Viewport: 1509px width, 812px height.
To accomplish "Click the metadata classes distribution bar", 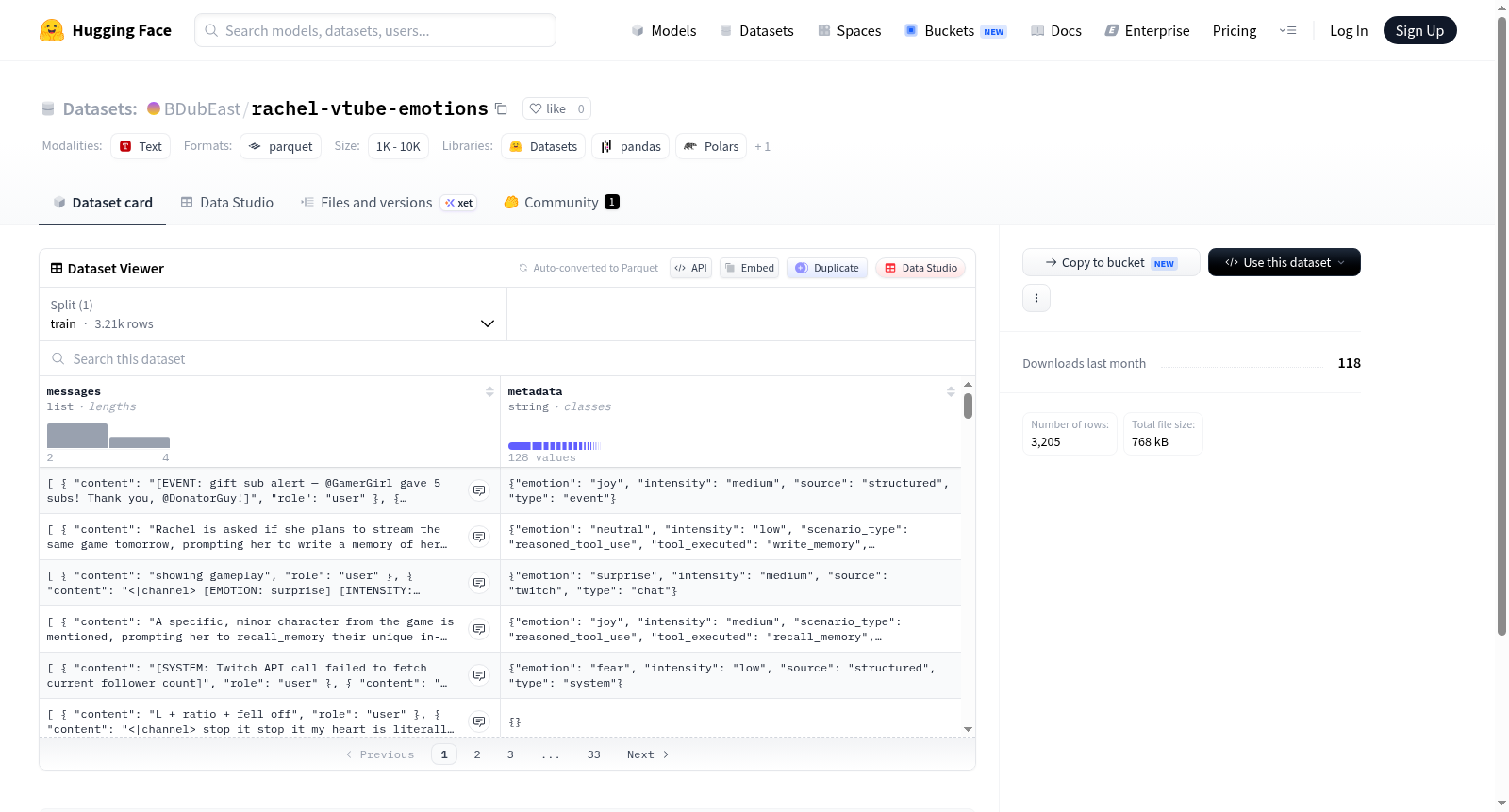I will click(555, 445).
